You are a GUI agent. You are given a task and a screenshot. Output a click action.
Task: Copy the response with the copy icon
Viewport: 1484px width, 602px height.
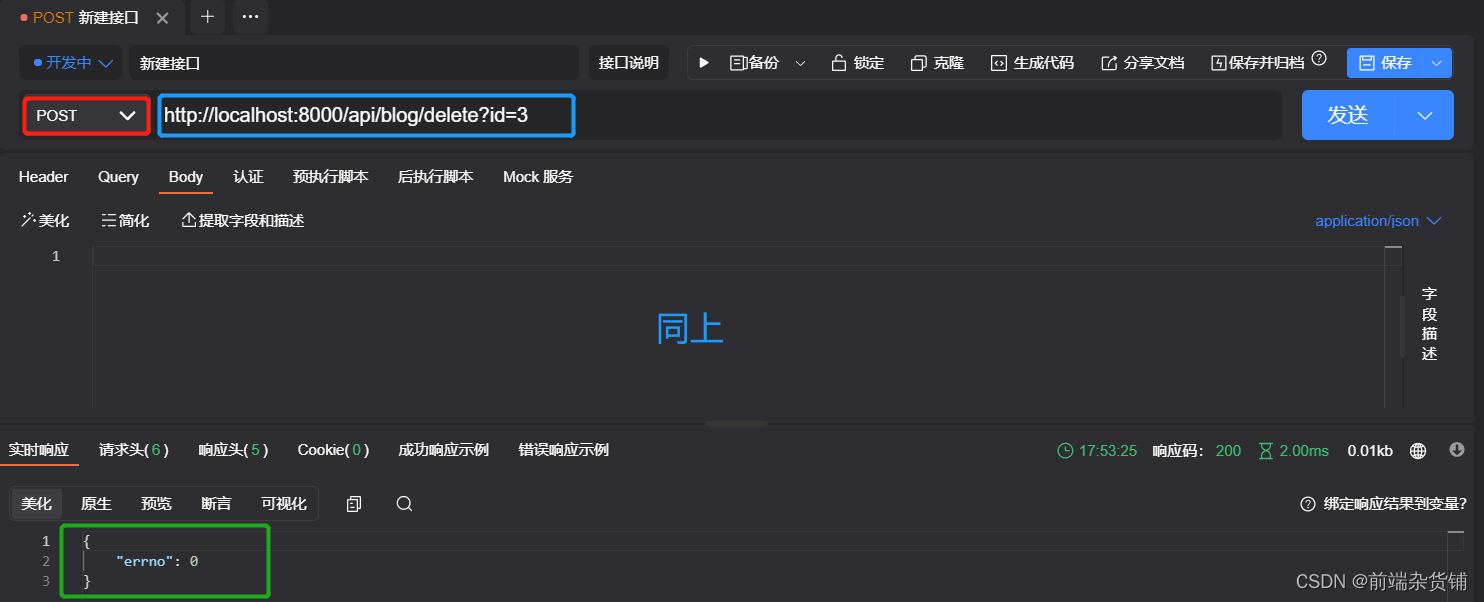353,503
